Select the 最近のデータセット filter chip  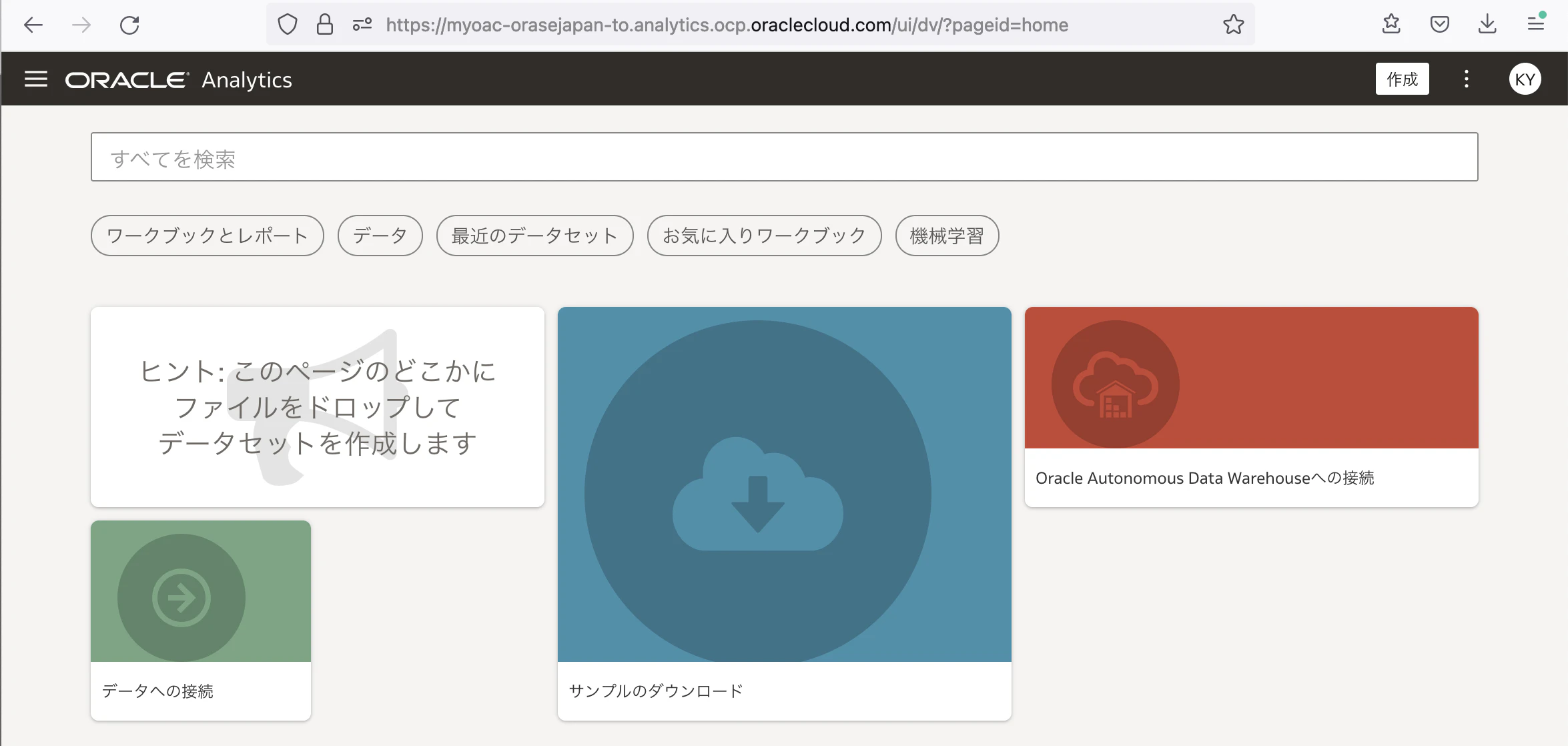(535, 236)
